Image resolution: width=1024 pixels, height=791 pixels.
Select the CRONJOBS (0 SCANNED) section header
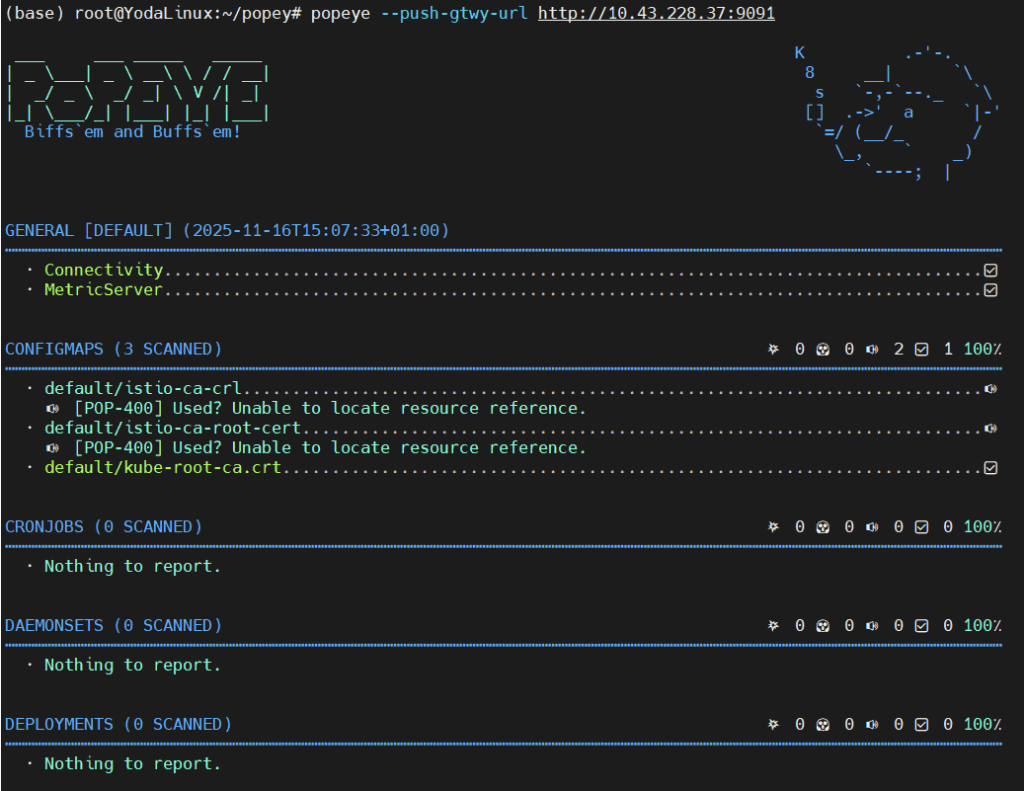click(103, 527)
